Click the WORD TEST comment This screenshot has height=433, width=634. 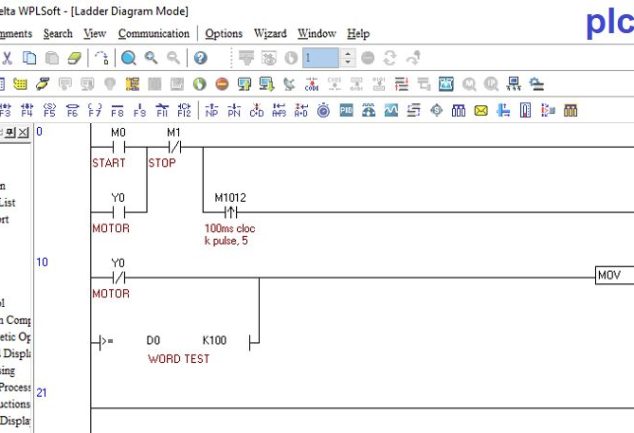tap(179, 359)
